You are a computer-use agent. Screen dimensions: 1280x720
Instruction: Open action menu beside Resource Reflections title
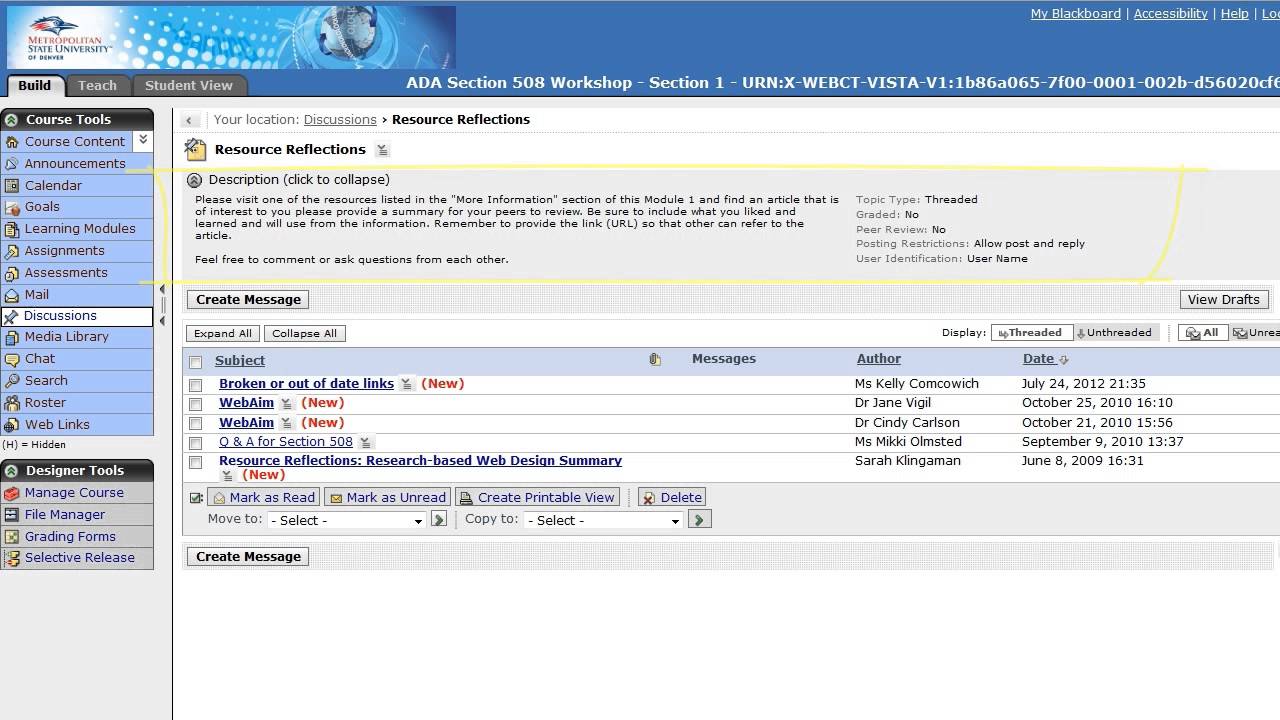[x=382, y=150]
